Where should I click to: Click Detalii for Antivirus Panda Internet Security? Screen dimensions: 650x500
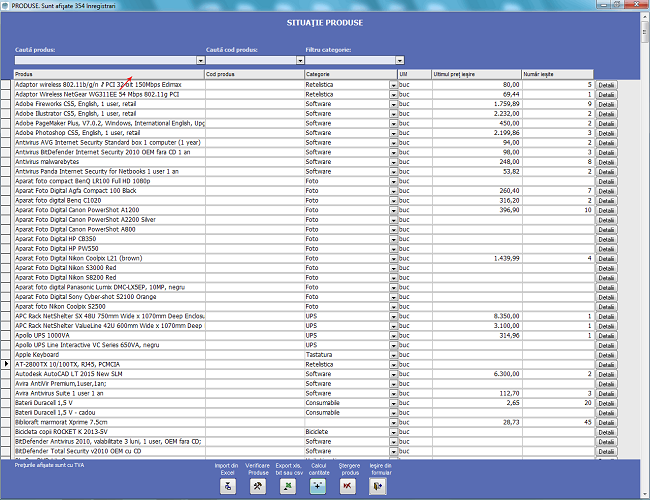coord(606,172)
